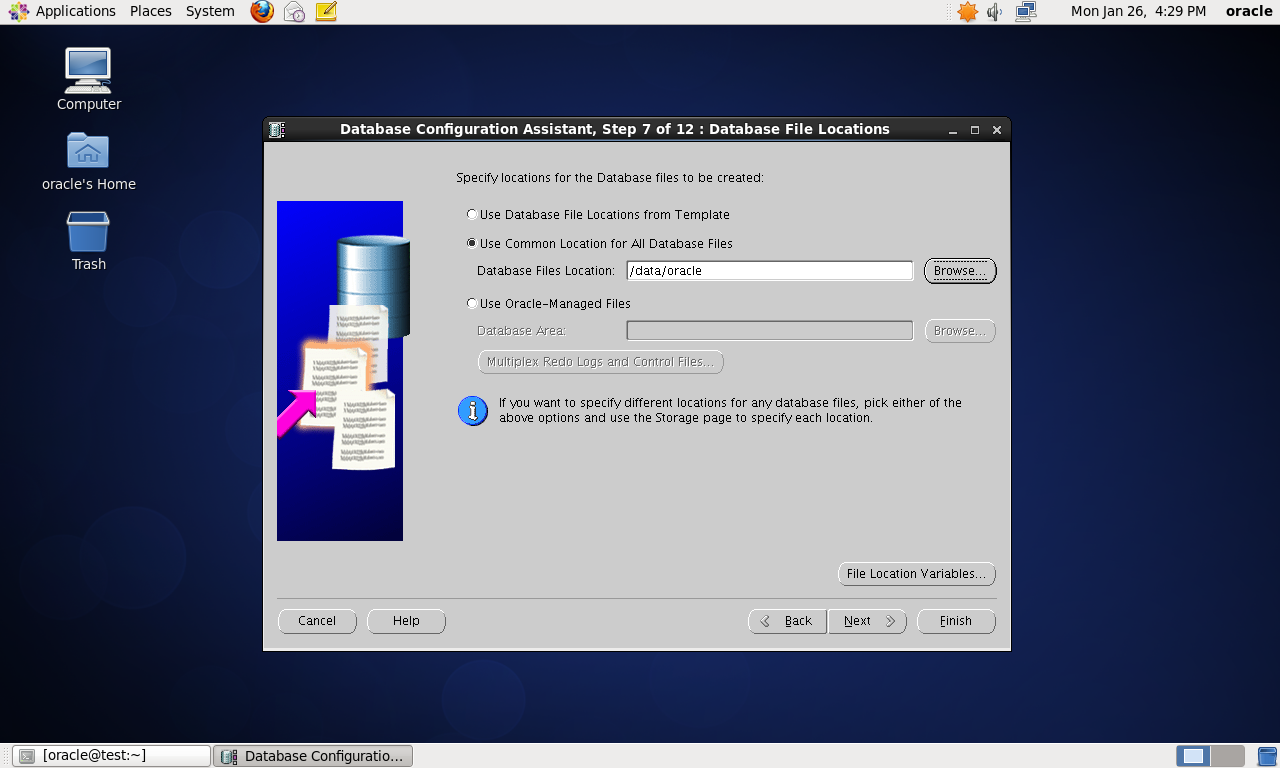Screen dimensions: 1280x768
Task: Click the Database Configuration taskbar item
Action: pos(313,756)
